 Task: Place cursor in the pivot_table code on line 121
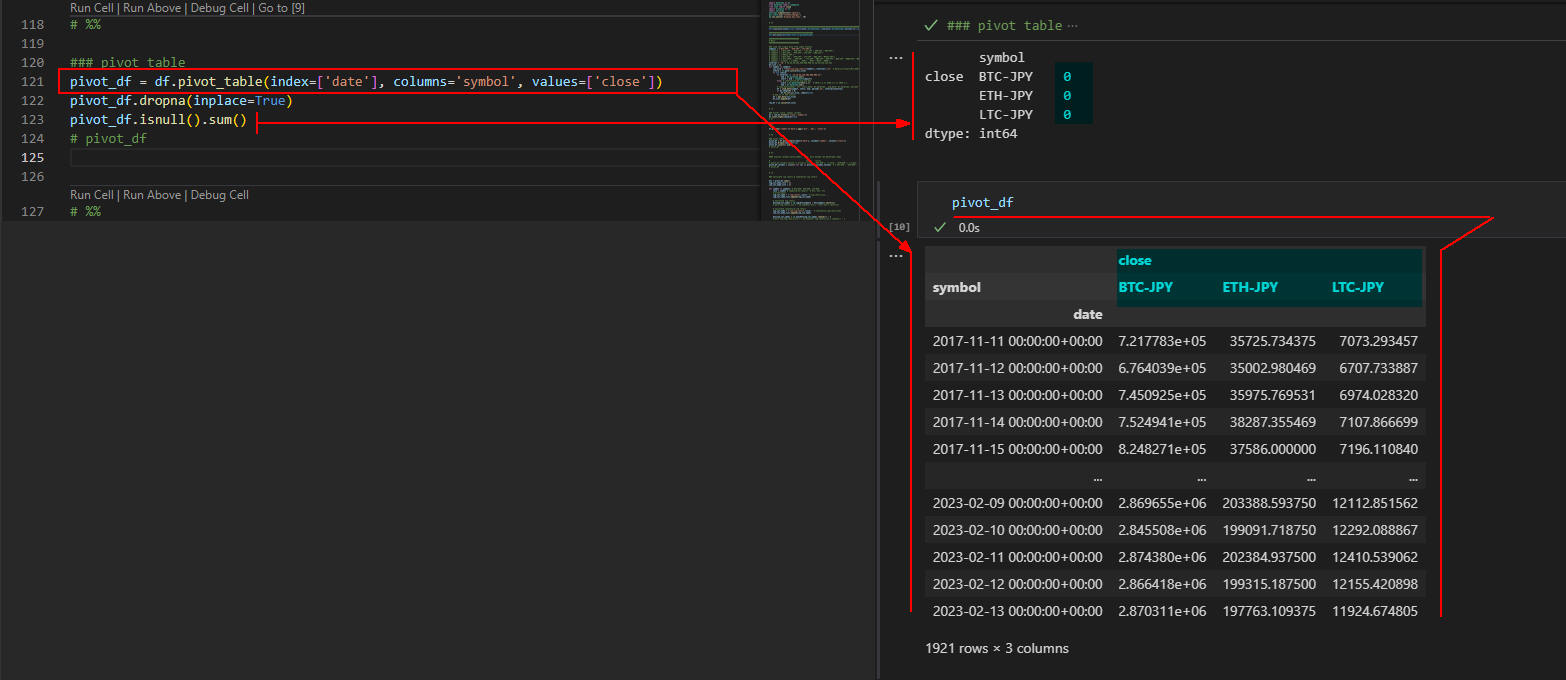[366, 82]
